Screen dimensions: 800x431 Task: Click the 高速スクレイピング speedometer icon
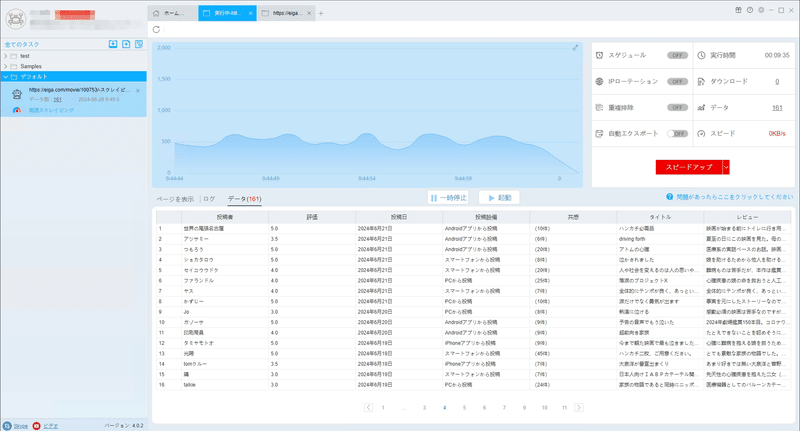(x=17, y=110)
